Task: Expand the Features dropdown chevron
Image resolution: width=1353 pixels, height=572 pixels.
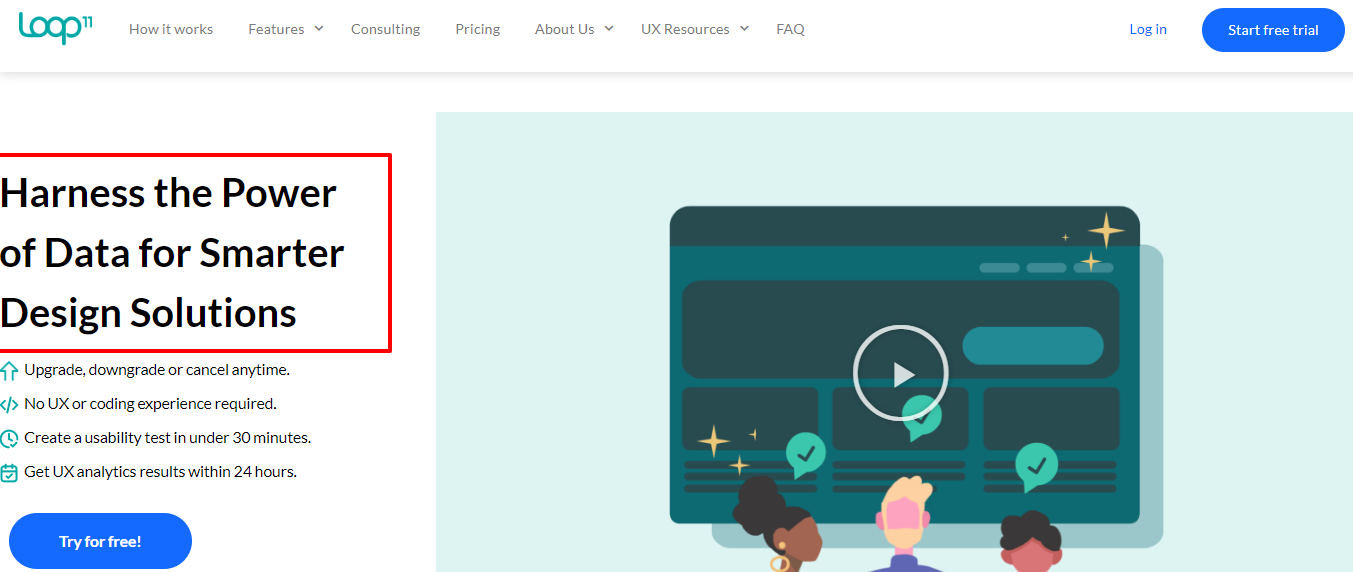Action: pyautogui.click(x=319, y=29)
